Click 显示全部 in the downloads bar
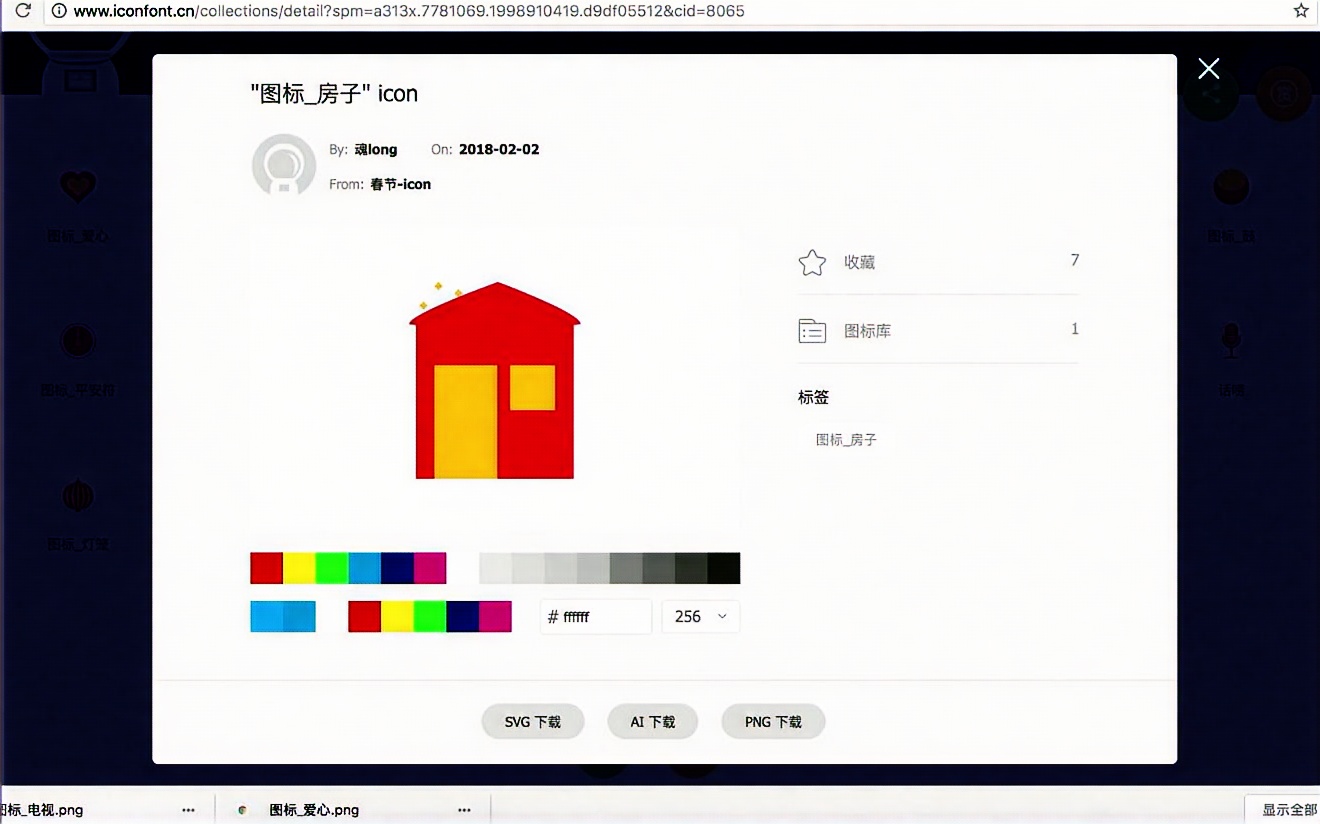The image size is (1320, 824). tap(1288, 810)
